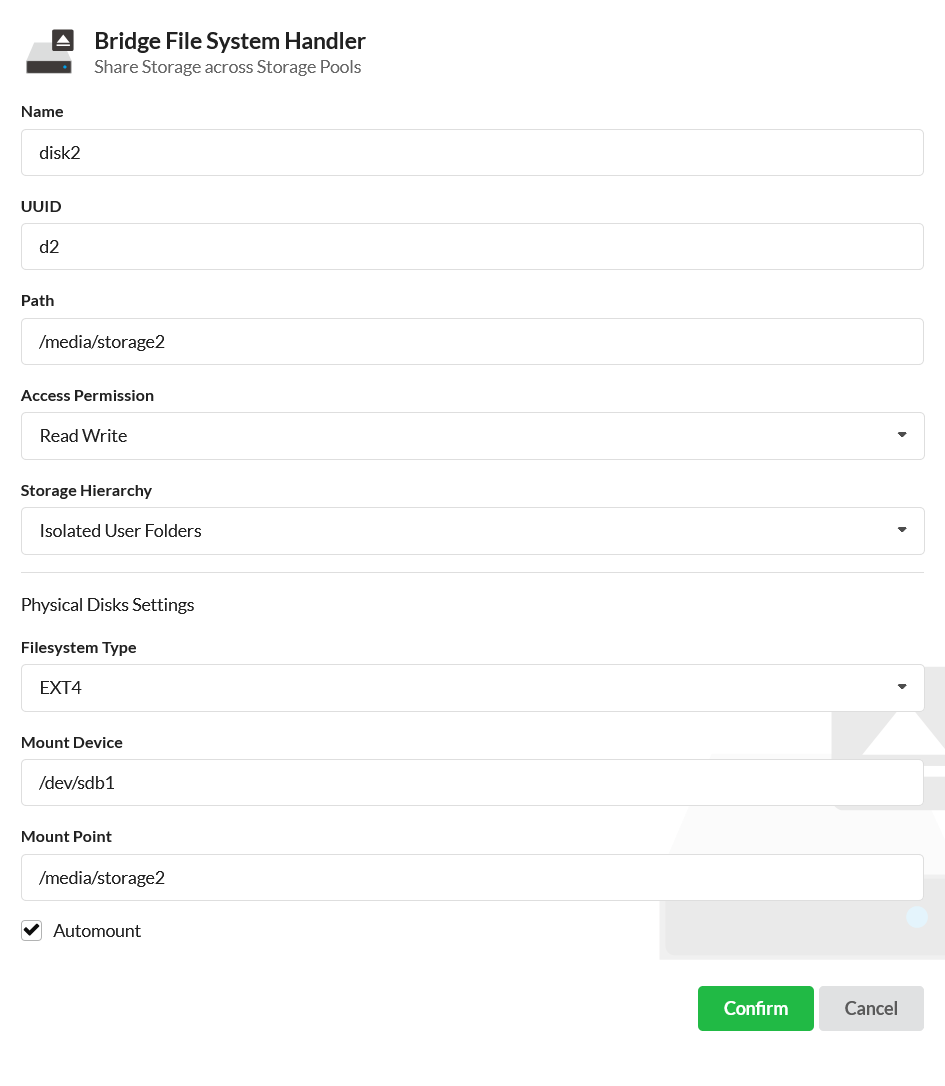Viewport: 945px width, 1086px height.
Task: Click the large faded eject watermark icon
Action: 802,814
